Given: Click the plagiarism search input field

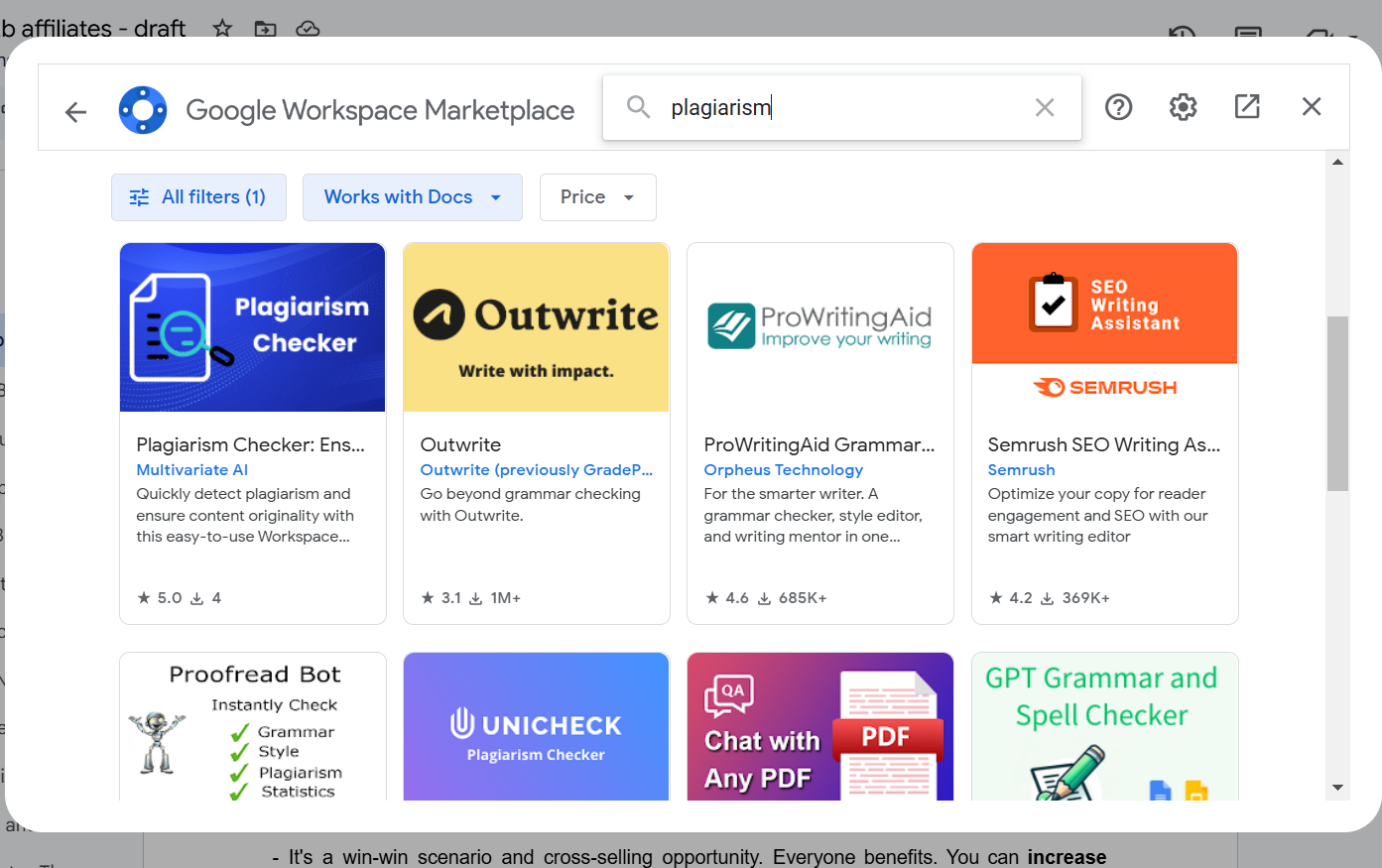Looking at the screenshot, I should [843, 107].
